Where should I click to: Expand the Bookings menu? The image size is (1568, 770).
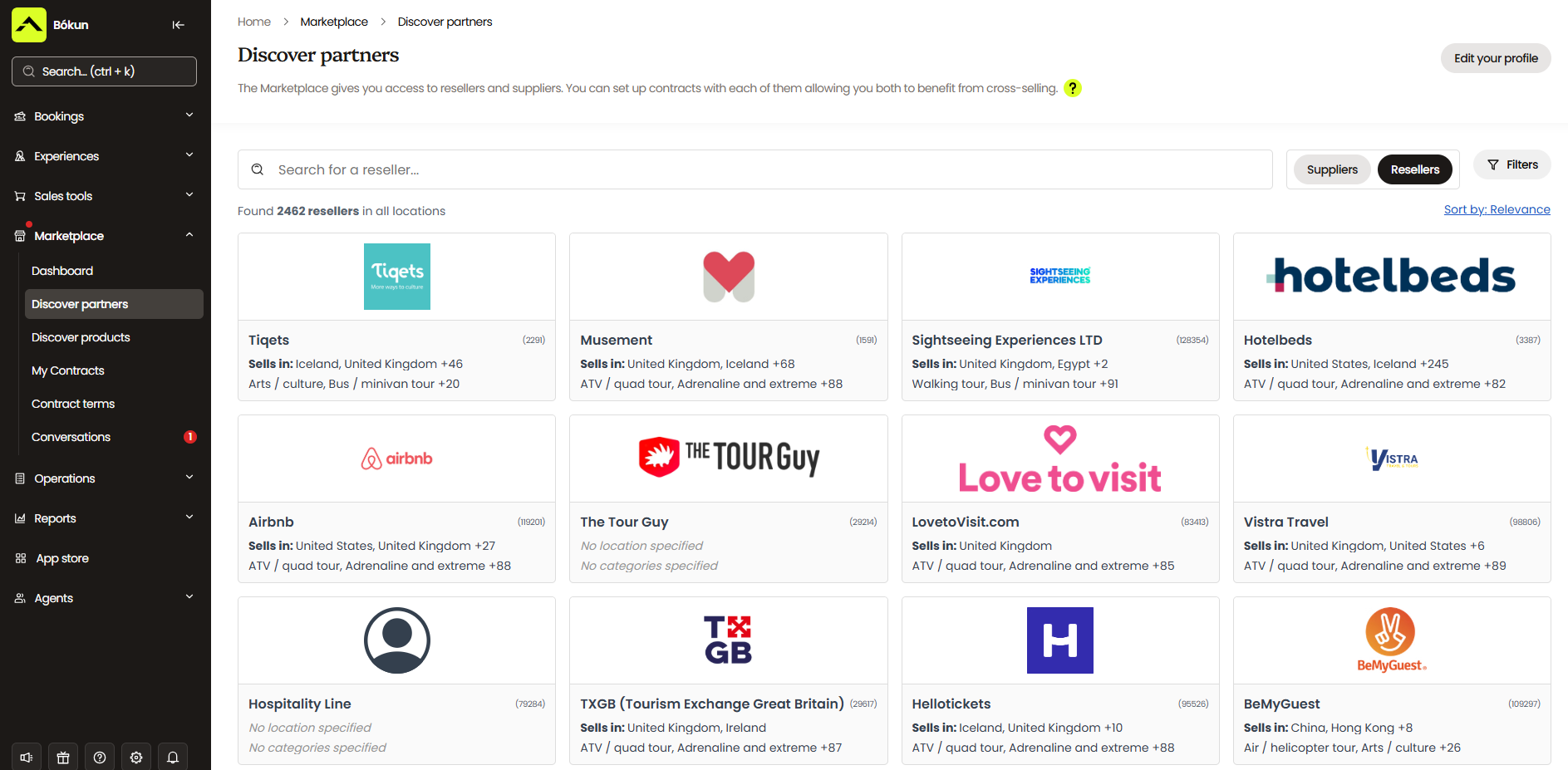[105, 116]
